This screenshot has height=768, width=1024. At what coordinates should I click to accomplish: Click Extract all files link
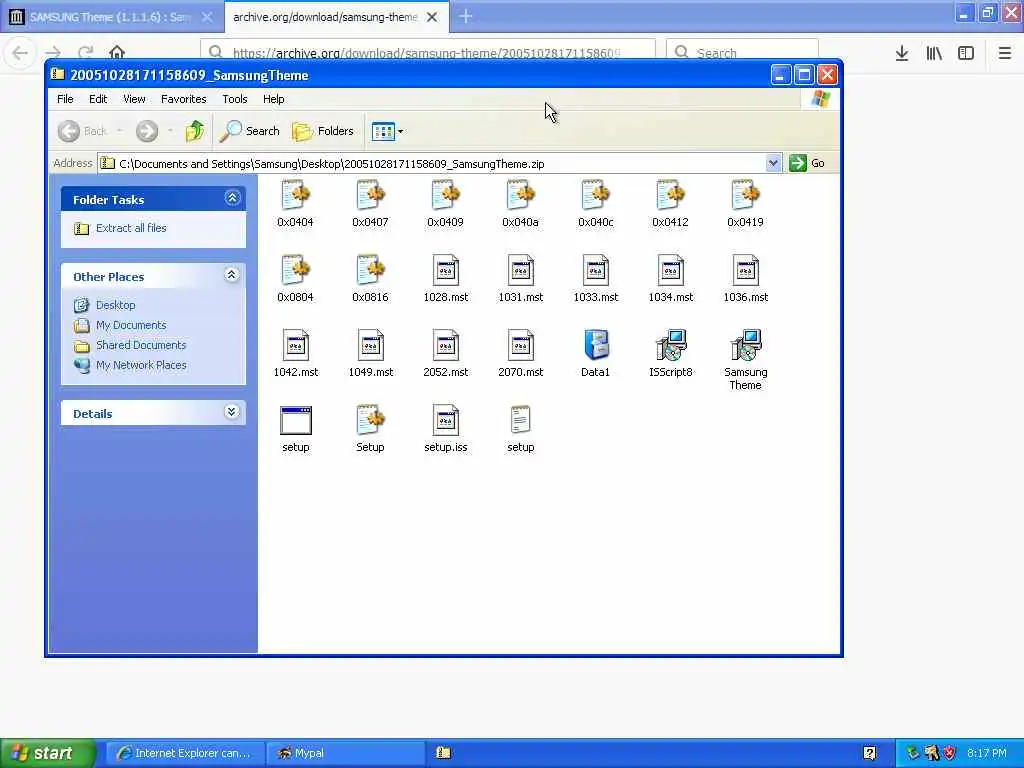pos(131,228)
